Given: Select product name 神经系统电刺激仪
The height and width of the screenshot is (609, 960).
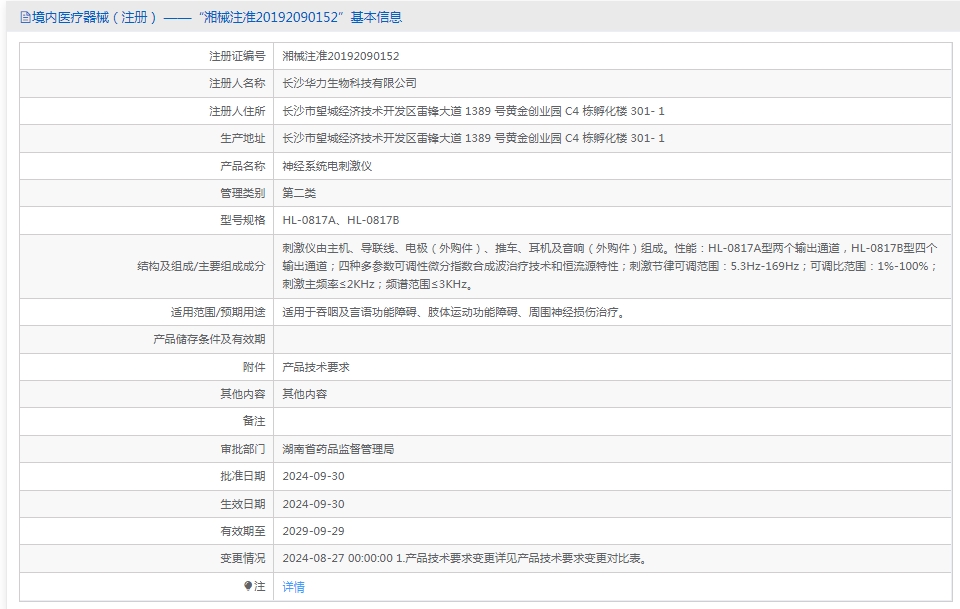Looking at the screenshot, I should coord(327,166).
